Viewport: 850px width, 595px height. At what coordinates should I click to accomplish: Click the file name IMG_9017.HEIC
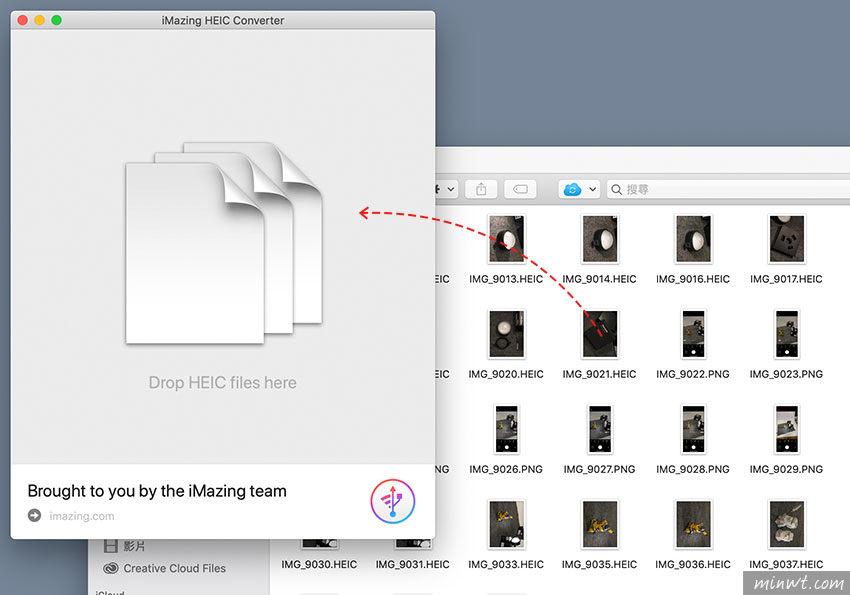click(787, 279)
